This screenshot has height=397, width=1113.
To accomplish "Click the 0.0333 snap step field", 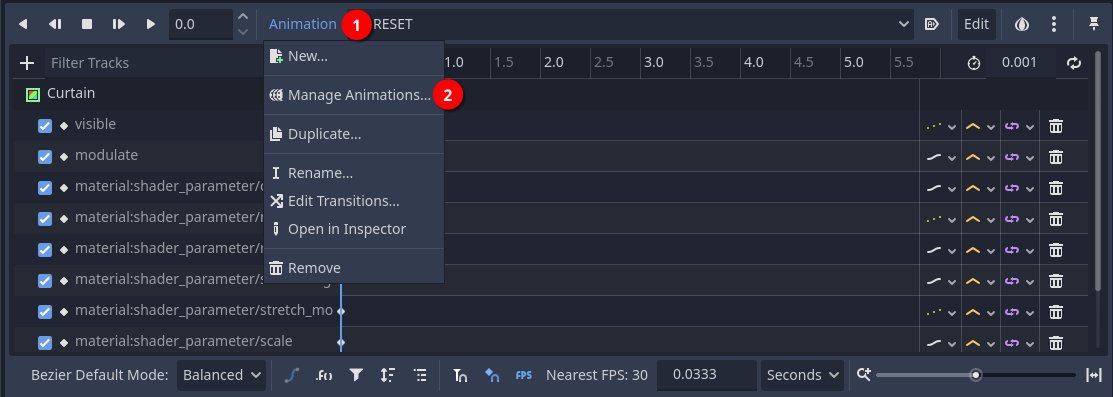I will coord(706,375).
